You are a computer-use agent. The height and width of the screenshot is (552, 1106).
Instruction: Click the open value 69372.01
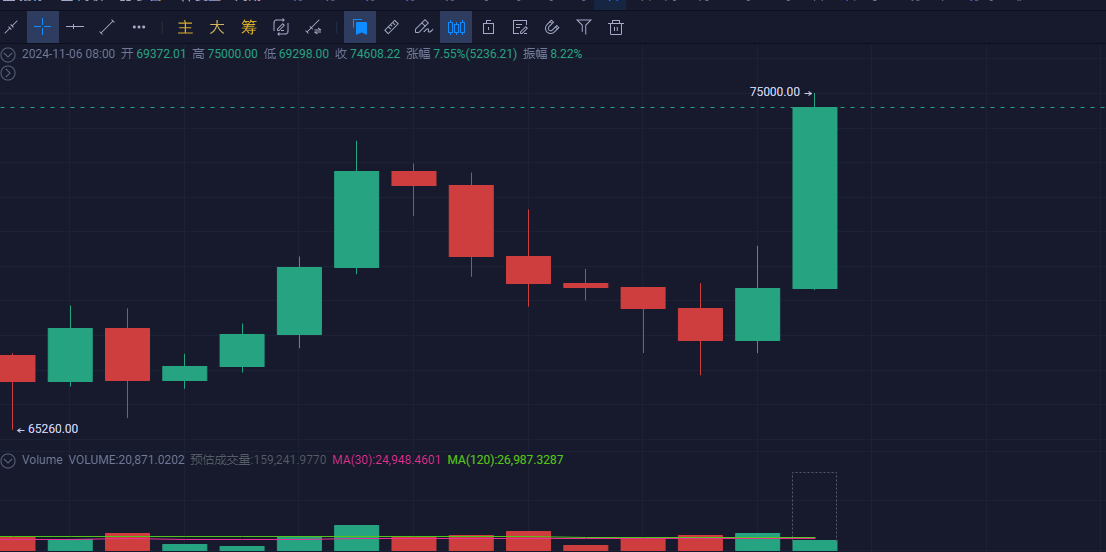coord(161,54)
